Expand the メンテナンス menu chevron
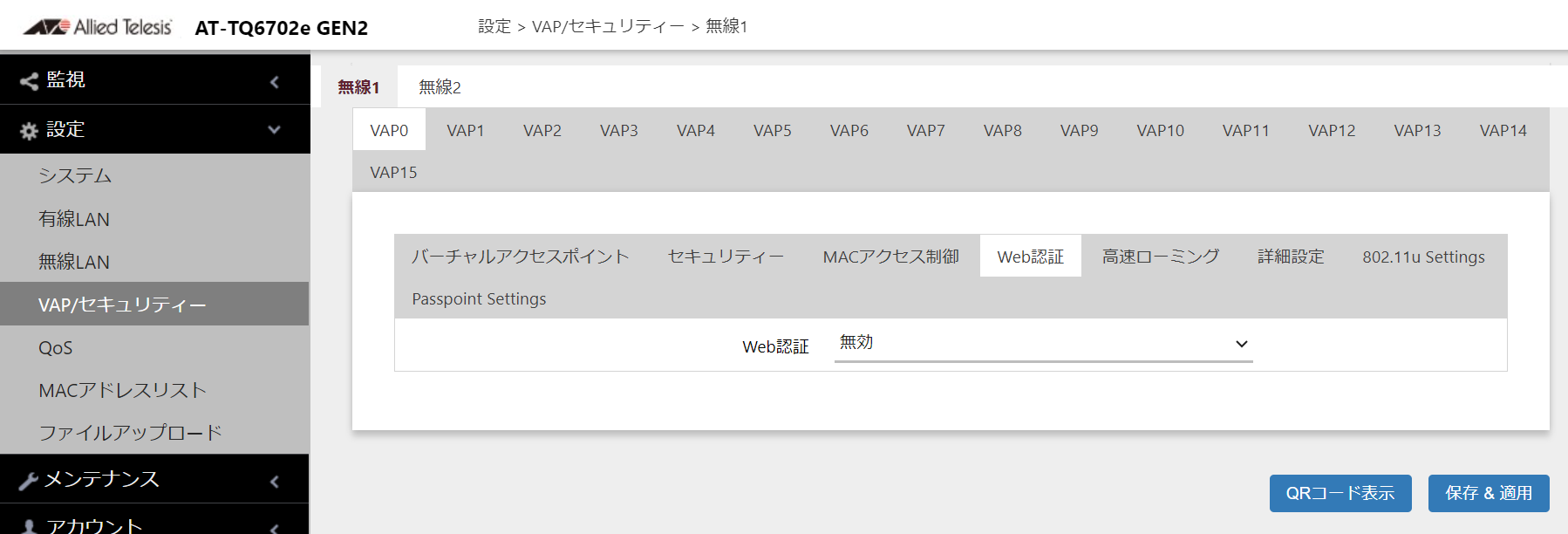This screenshot has height=534, width=1568. coord(275,482)
